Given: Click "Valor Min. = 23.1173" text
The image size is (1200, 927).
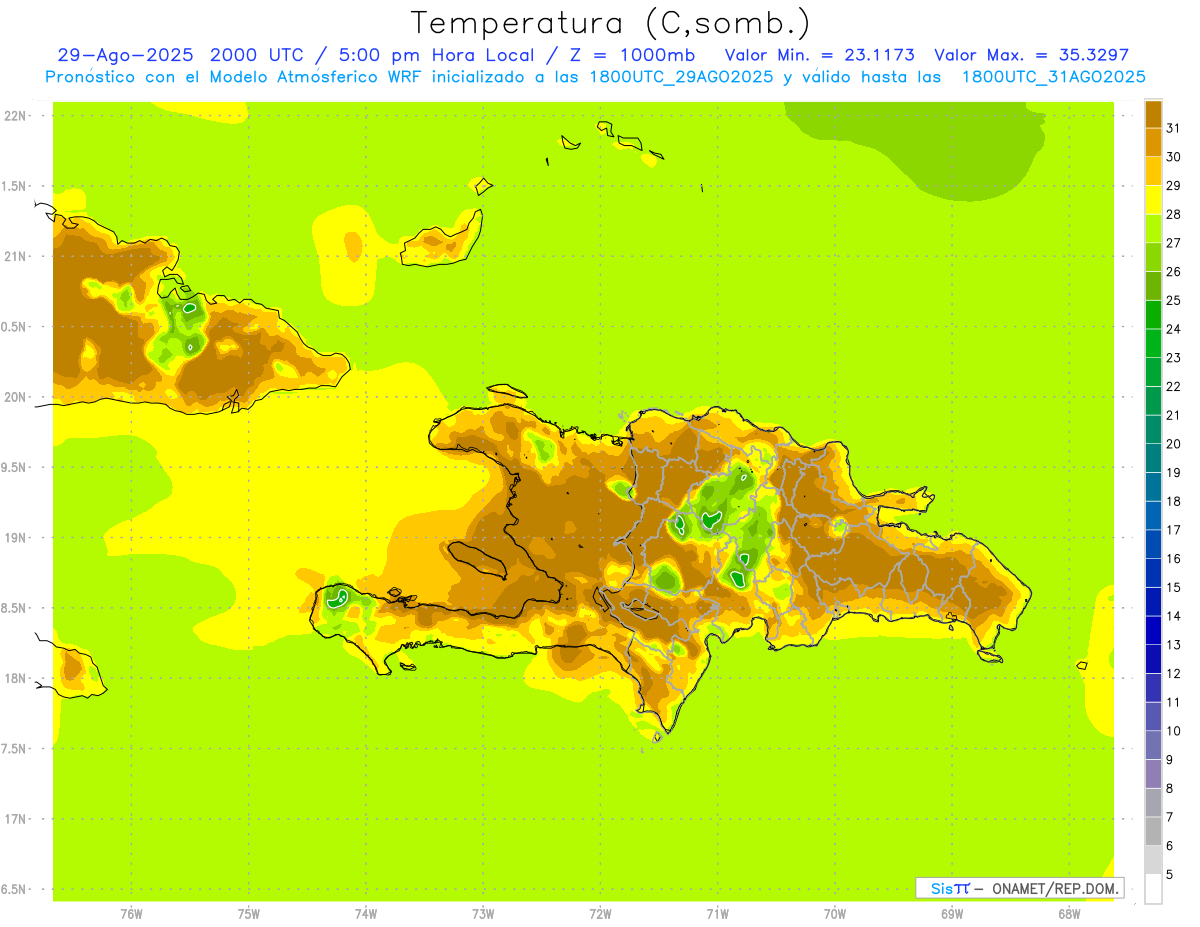Looking at the screenshot, I should point(819,55).
